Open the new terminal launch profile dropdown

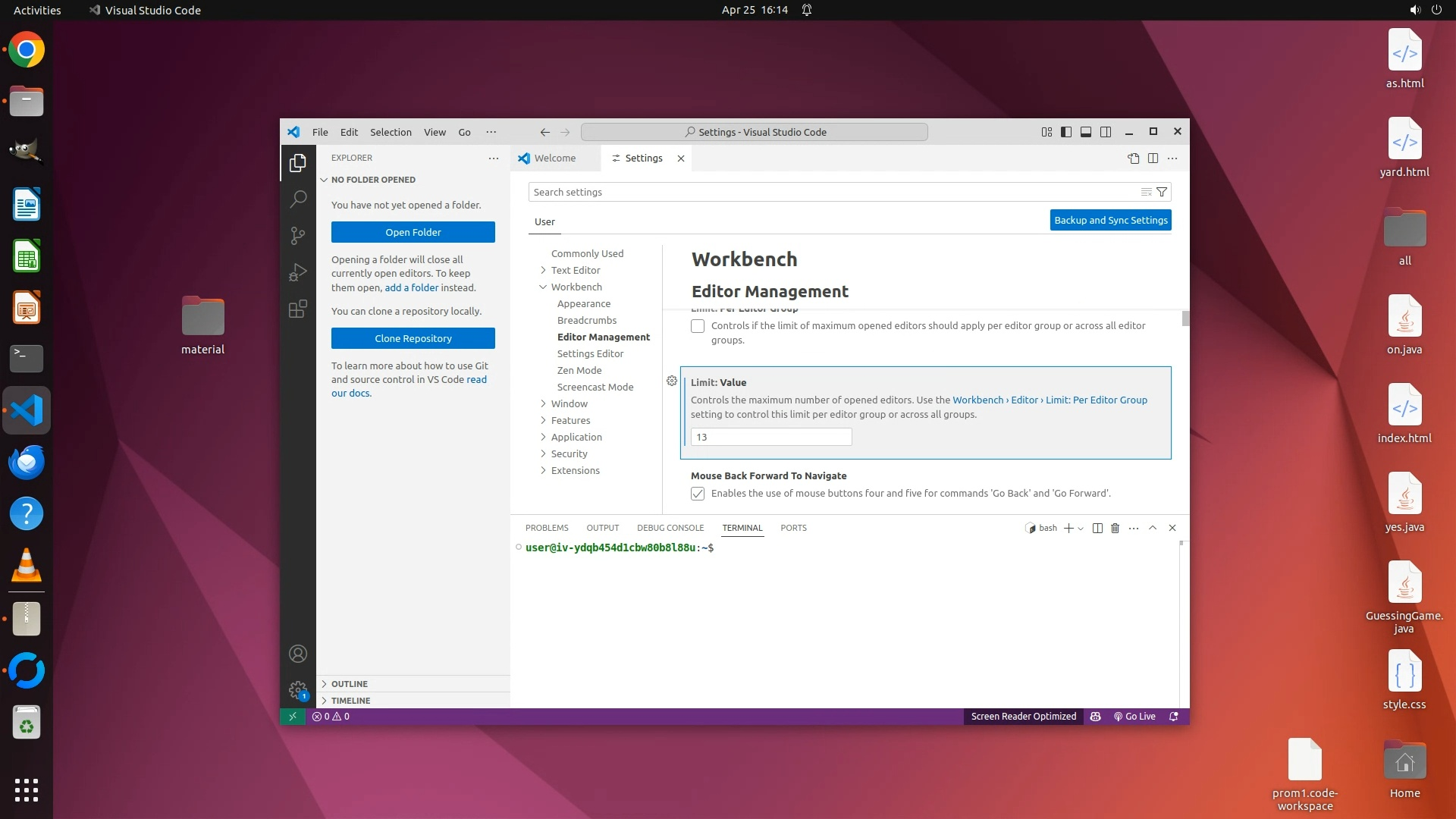1081,529
